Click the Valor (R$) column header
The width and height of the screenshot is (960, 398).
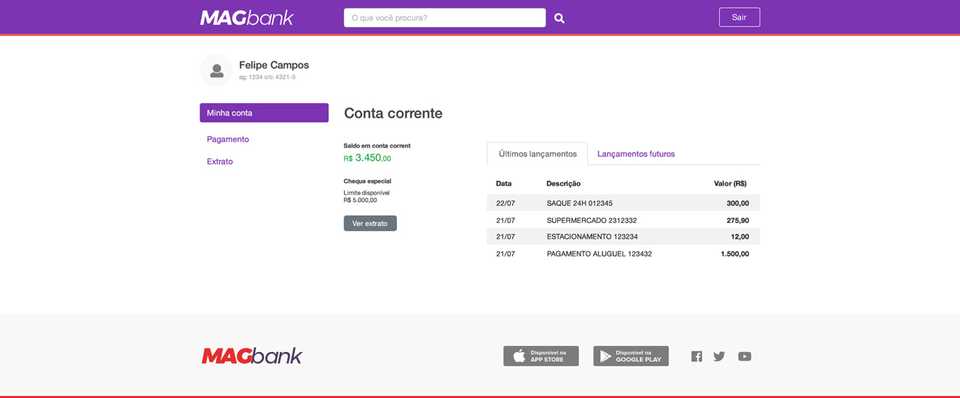pos(730,183)
